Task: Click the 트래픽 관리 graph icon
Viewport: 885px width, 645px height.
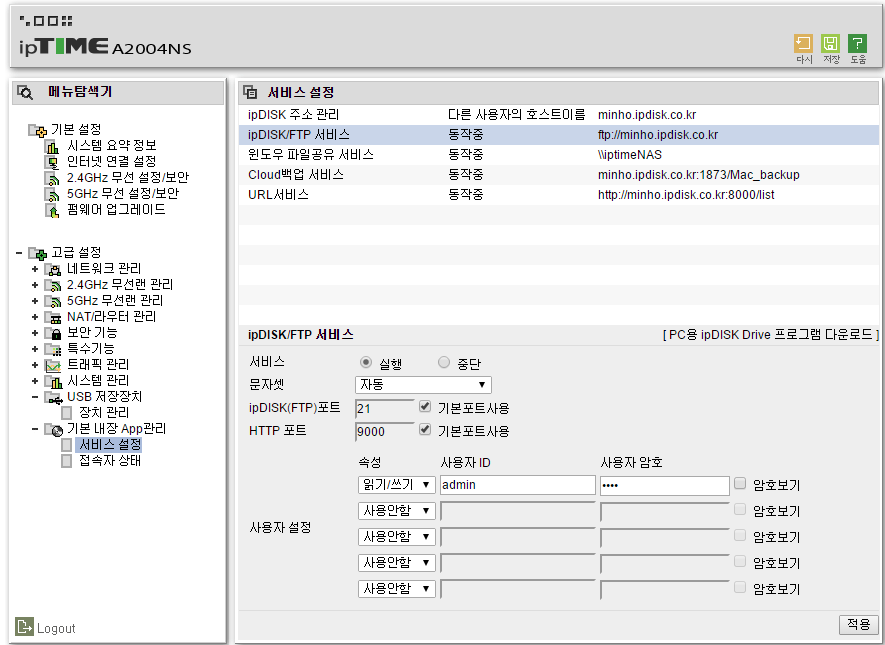Action: (x=53, y=366)
